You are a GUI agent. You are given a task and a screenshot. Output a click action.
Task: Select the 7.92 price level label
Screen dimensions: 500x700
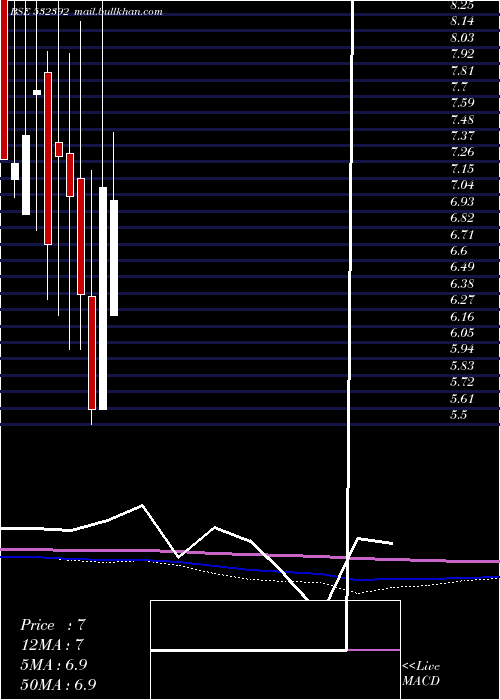click(x=462, y=54)
